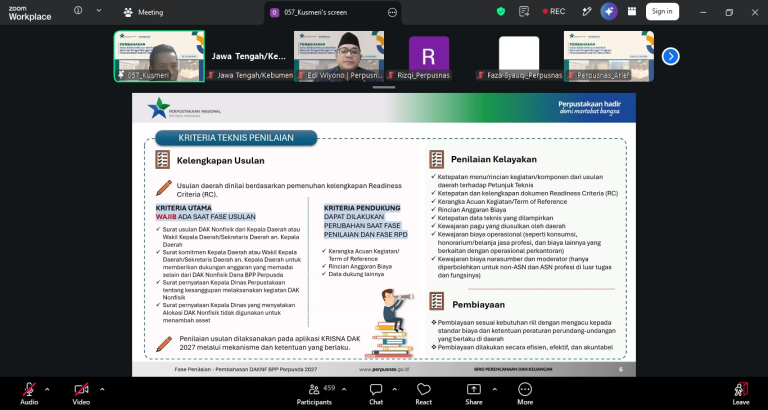Click the Leave meeting button

coord(741,394)
